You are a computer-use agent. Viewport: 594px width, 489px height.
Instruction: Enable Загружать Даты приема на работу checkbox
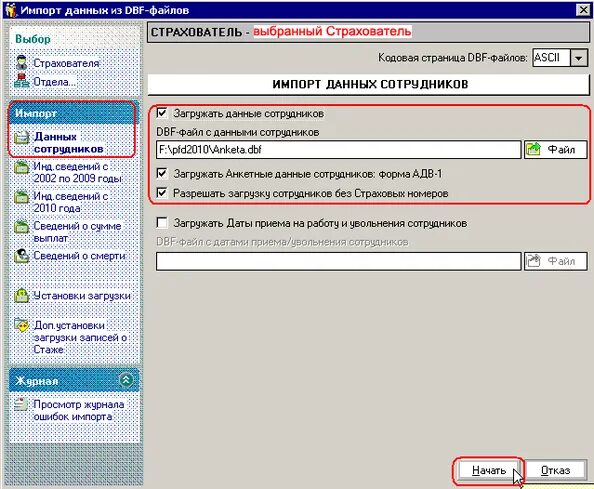[162, 223]
